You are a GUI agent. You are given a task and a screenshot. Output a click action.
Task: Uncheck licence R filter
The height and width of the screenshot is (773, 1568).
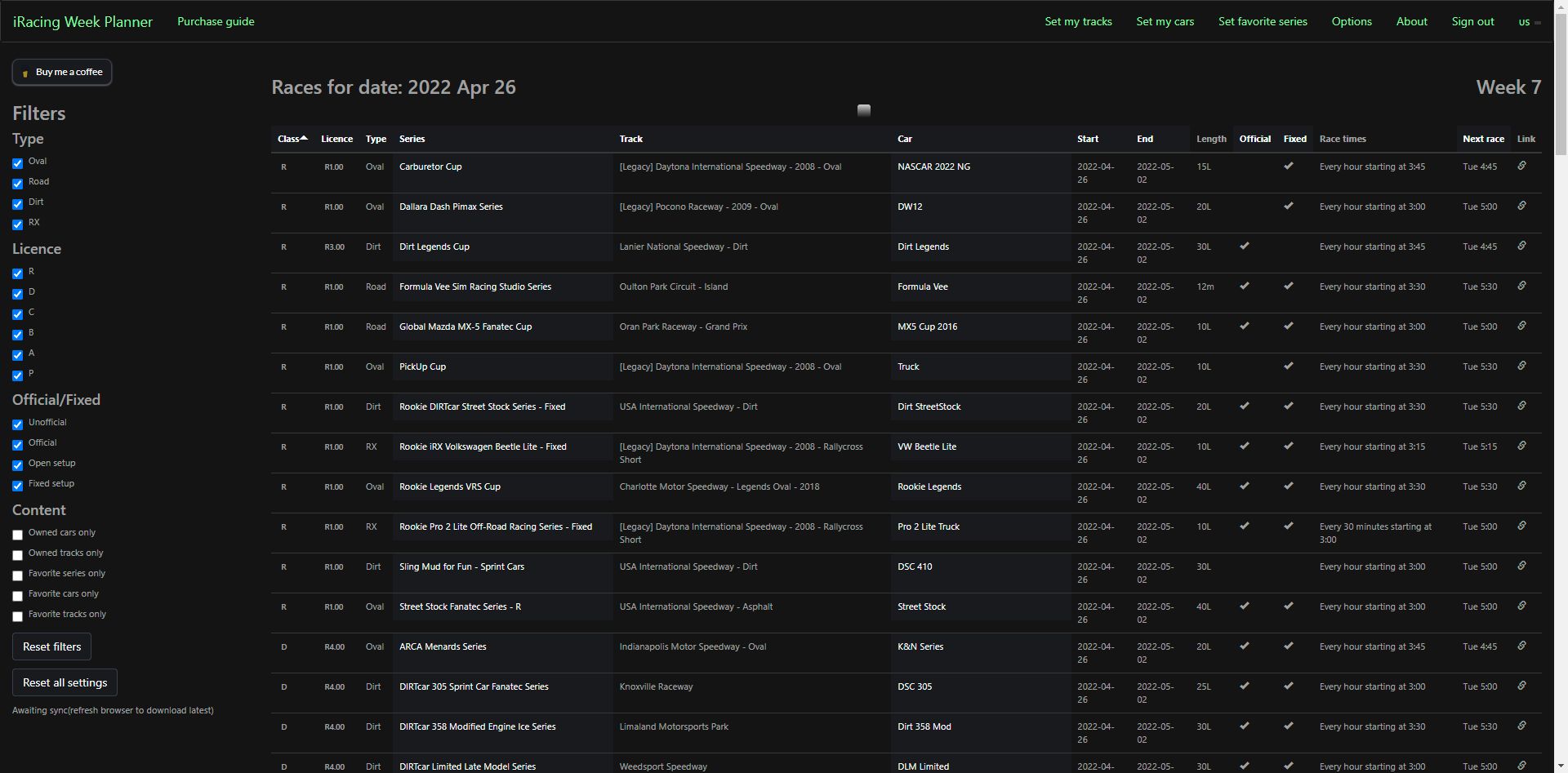click(x=17, y=273)
